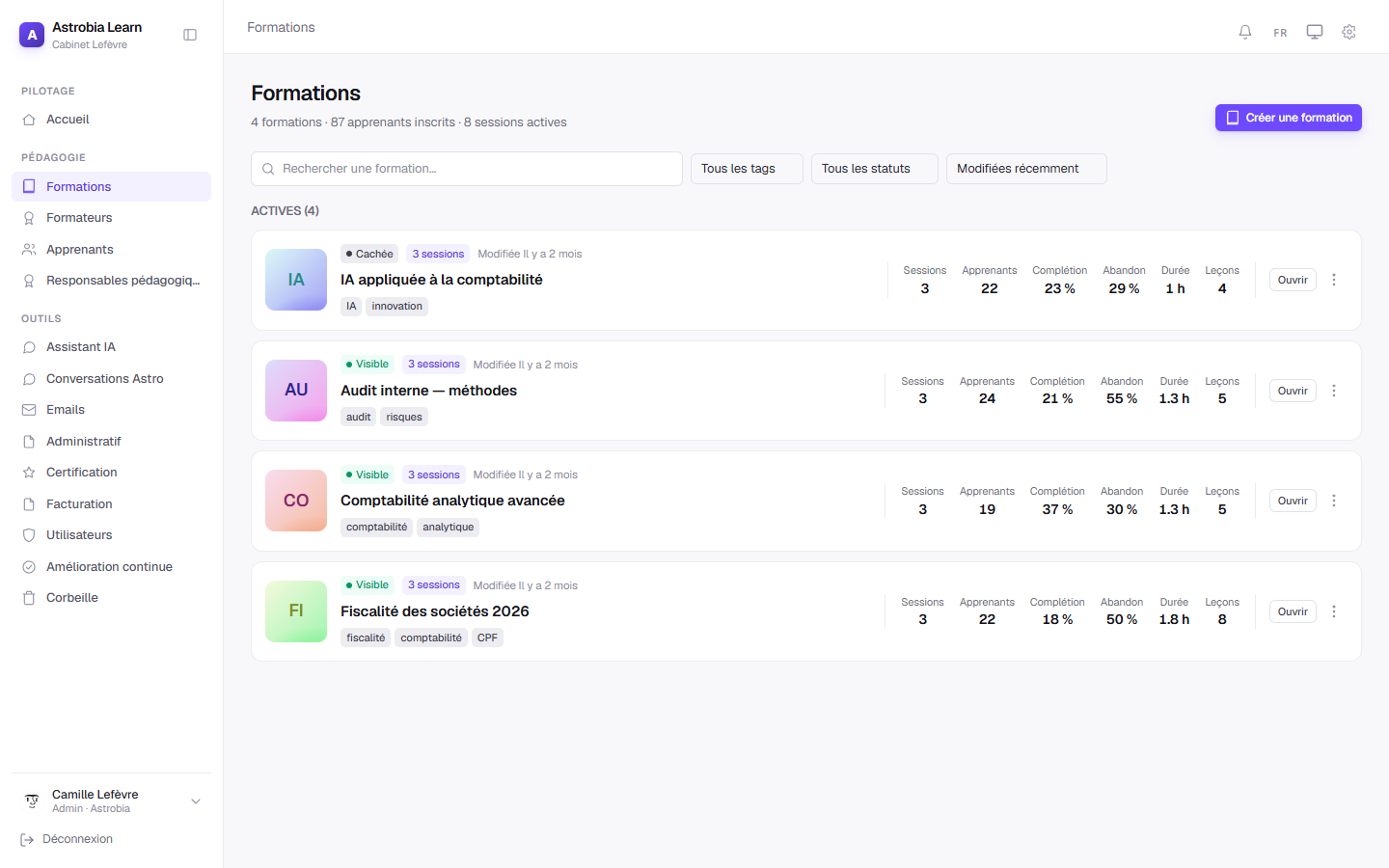This screenshot has width=1389, height=868.
Task: Open Apprenants page
Action: pos(111,250)
